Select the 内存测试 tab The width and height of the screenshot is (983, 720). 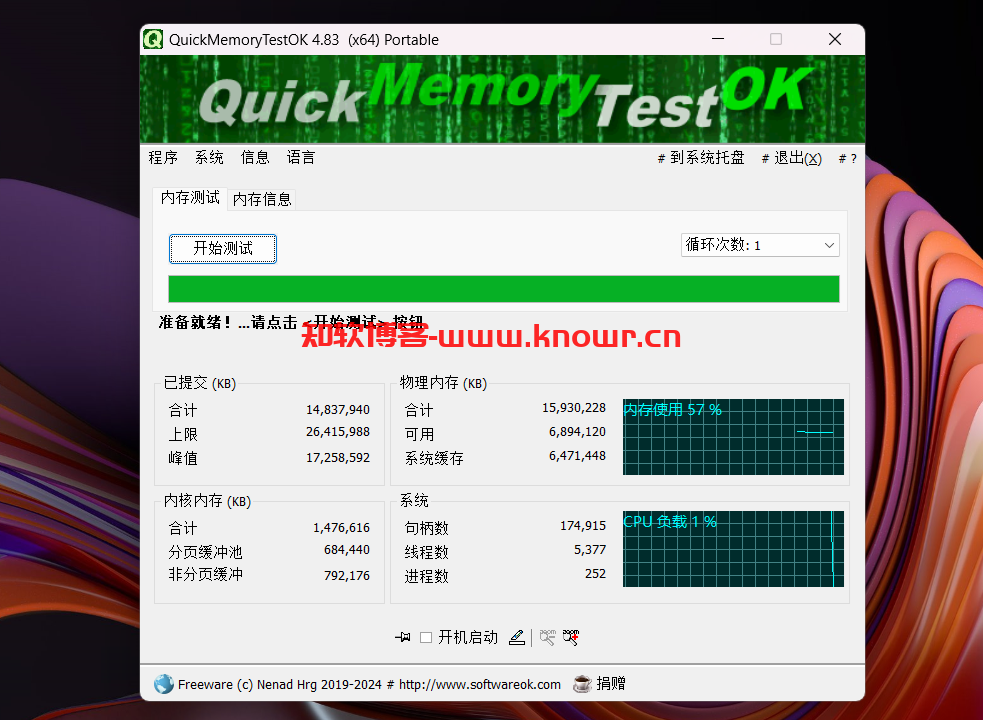pyautogui.click(x=190, y=198)
